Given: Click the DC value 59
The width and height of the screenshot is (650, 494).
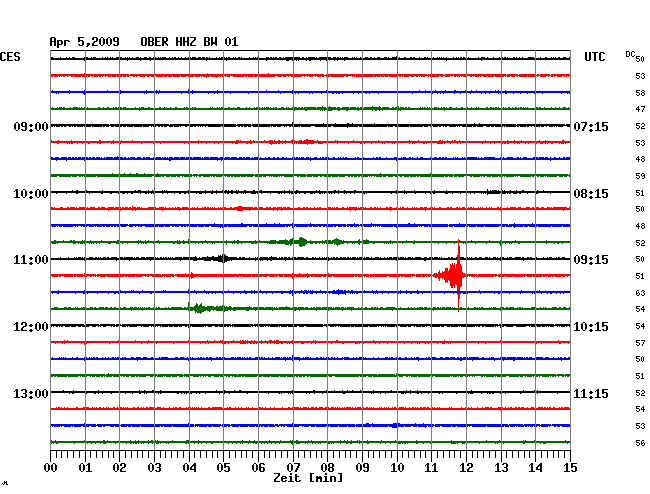Looking at the screenshot, I should (x=640, y=176).
